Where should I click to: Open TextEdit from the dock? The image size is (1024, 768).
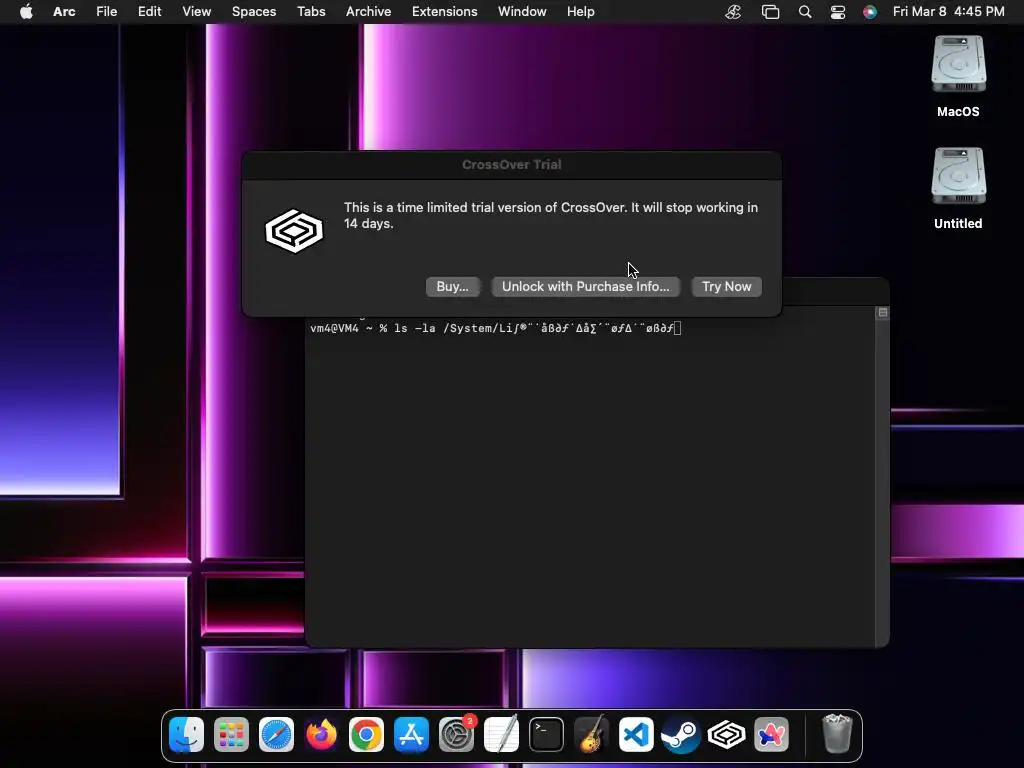[x=502, y=735]
